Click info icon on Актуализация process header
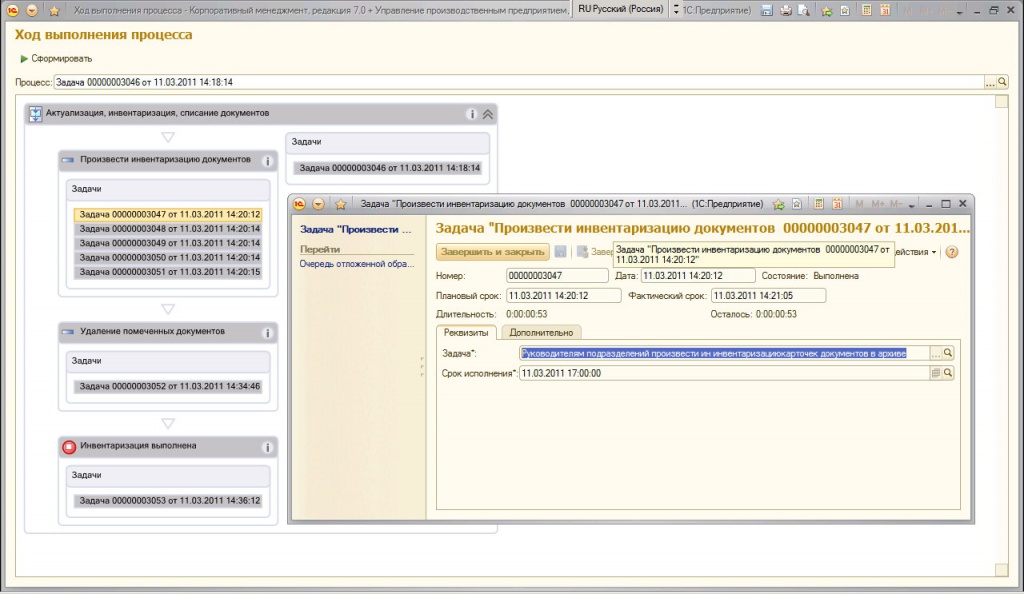This screenshot has width=1024, height=594. [x=472, y=114]
